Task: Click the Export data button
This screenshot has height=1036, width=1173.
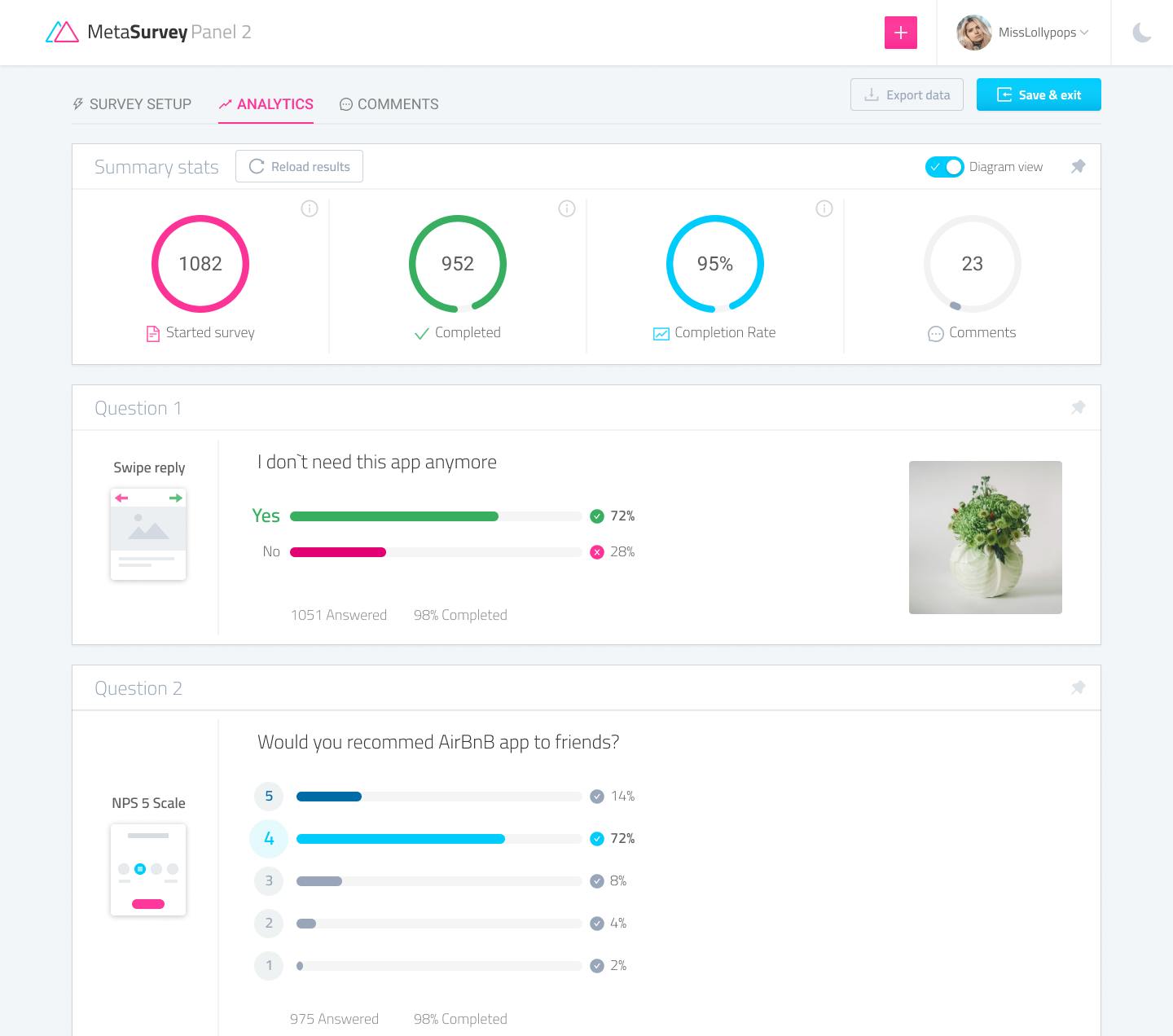Action: click(x=907, y=94)
